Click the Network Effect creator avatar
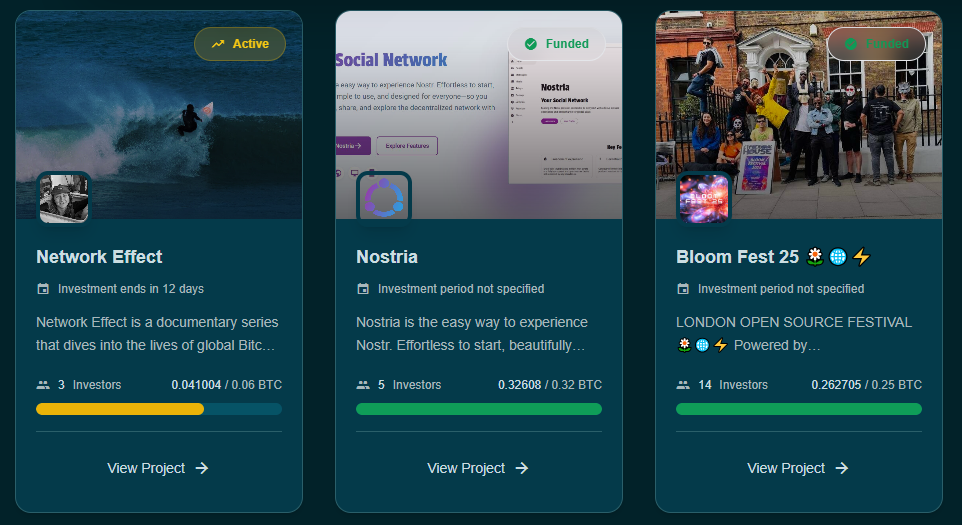962x525 pixels. 64,199
